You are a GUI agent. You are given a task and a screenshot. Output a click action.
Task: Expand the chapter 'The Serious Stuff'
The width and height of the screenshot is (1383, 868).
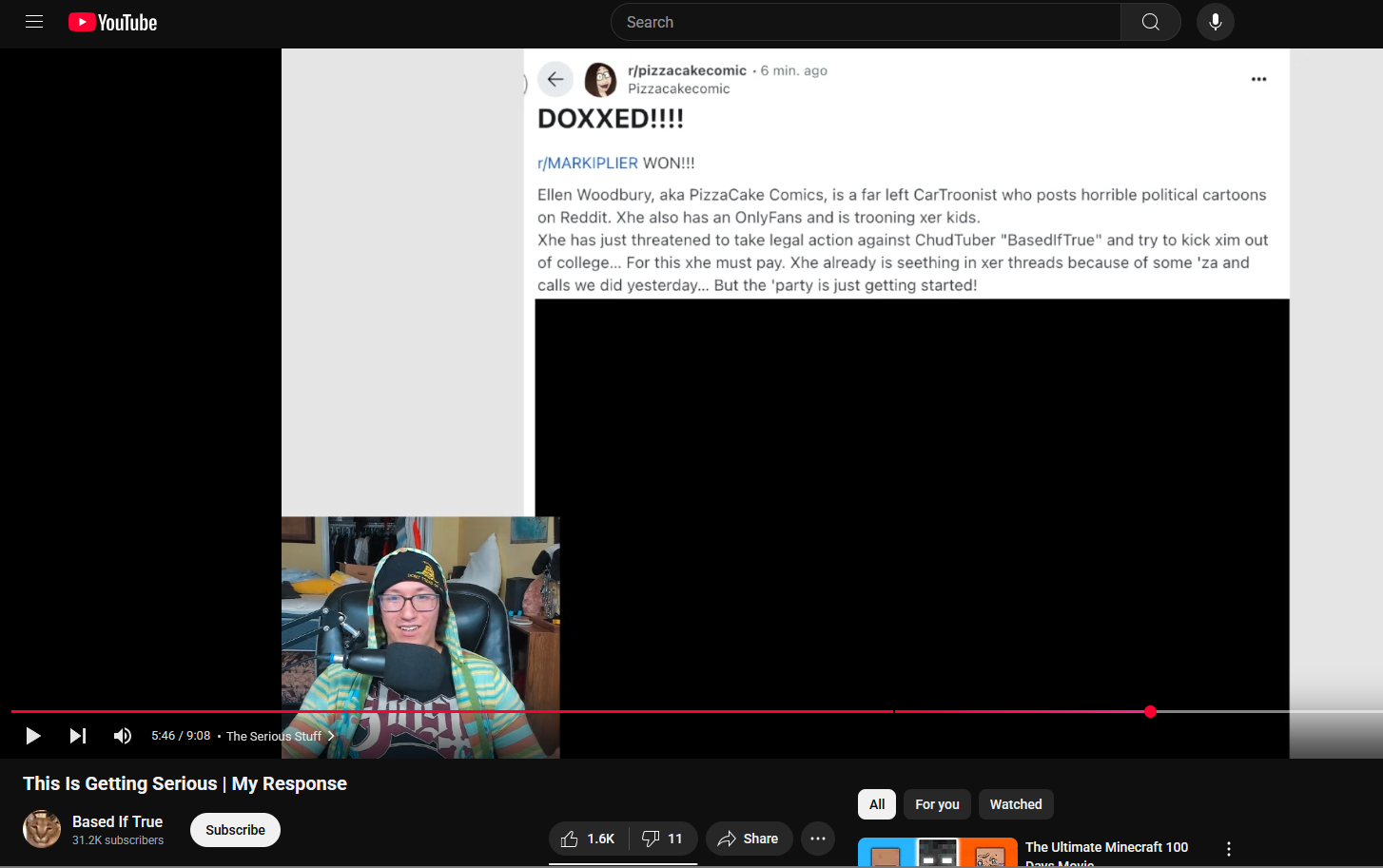[281, 736]
